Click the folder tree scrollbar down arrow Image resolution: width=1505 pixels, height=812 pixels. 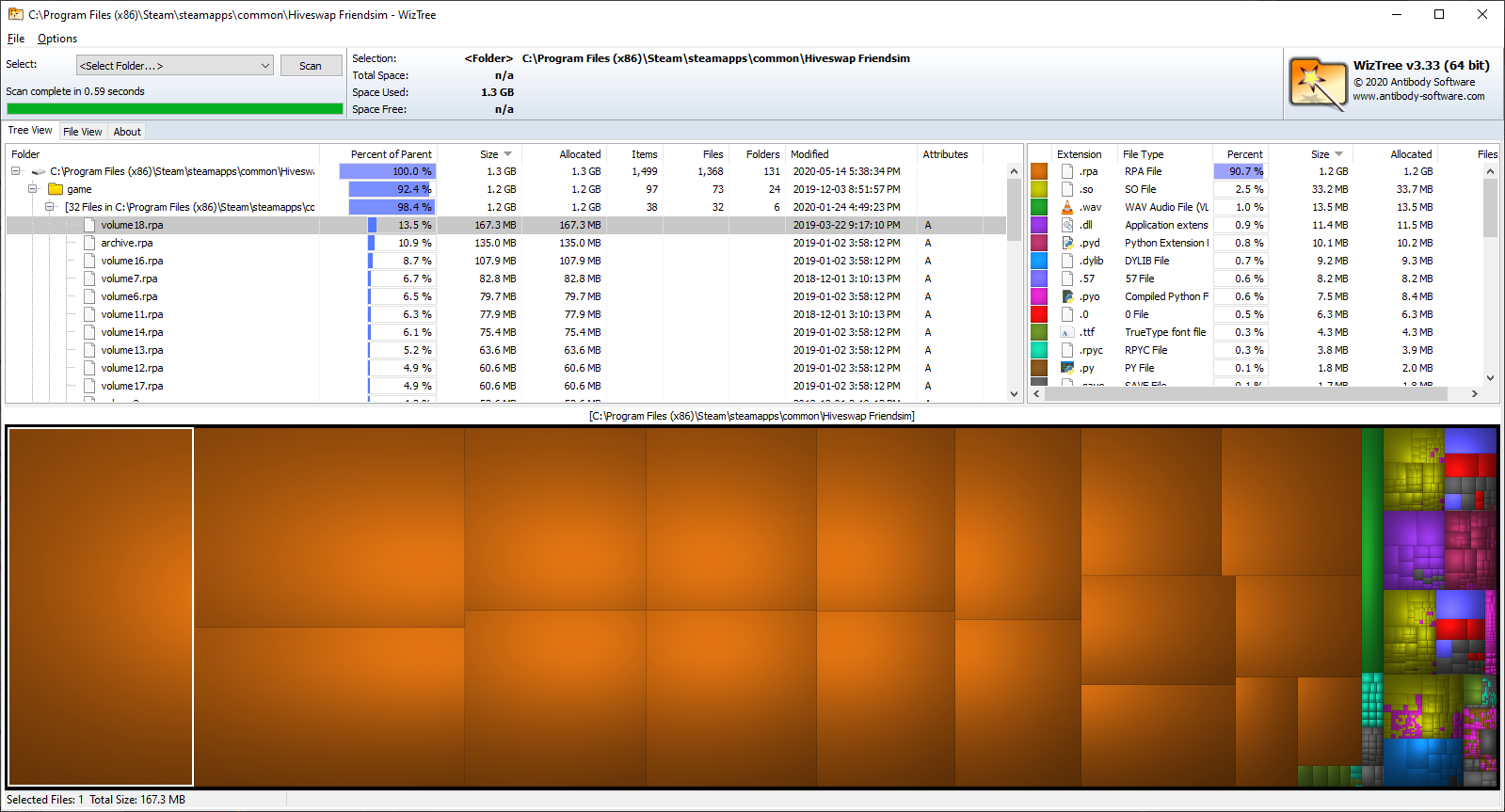(1014, 394)
